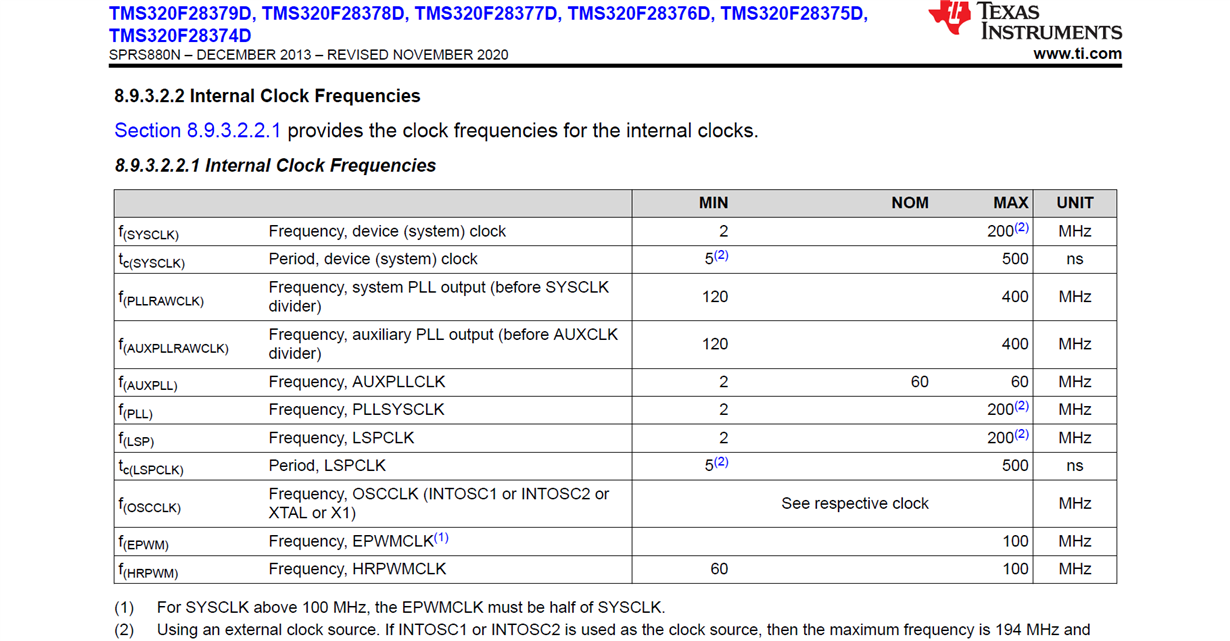Viewport: 1230px width, 641px height.
Task: Click the MAX column header
Action: [x=1010, y=203]
